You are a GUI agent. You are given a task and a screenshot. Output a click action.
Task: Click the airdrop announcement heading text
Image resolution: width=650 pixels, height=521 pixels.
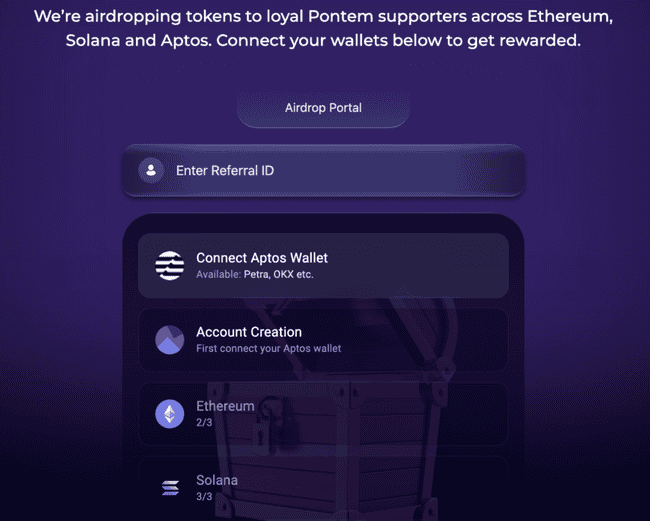point(323,28)
